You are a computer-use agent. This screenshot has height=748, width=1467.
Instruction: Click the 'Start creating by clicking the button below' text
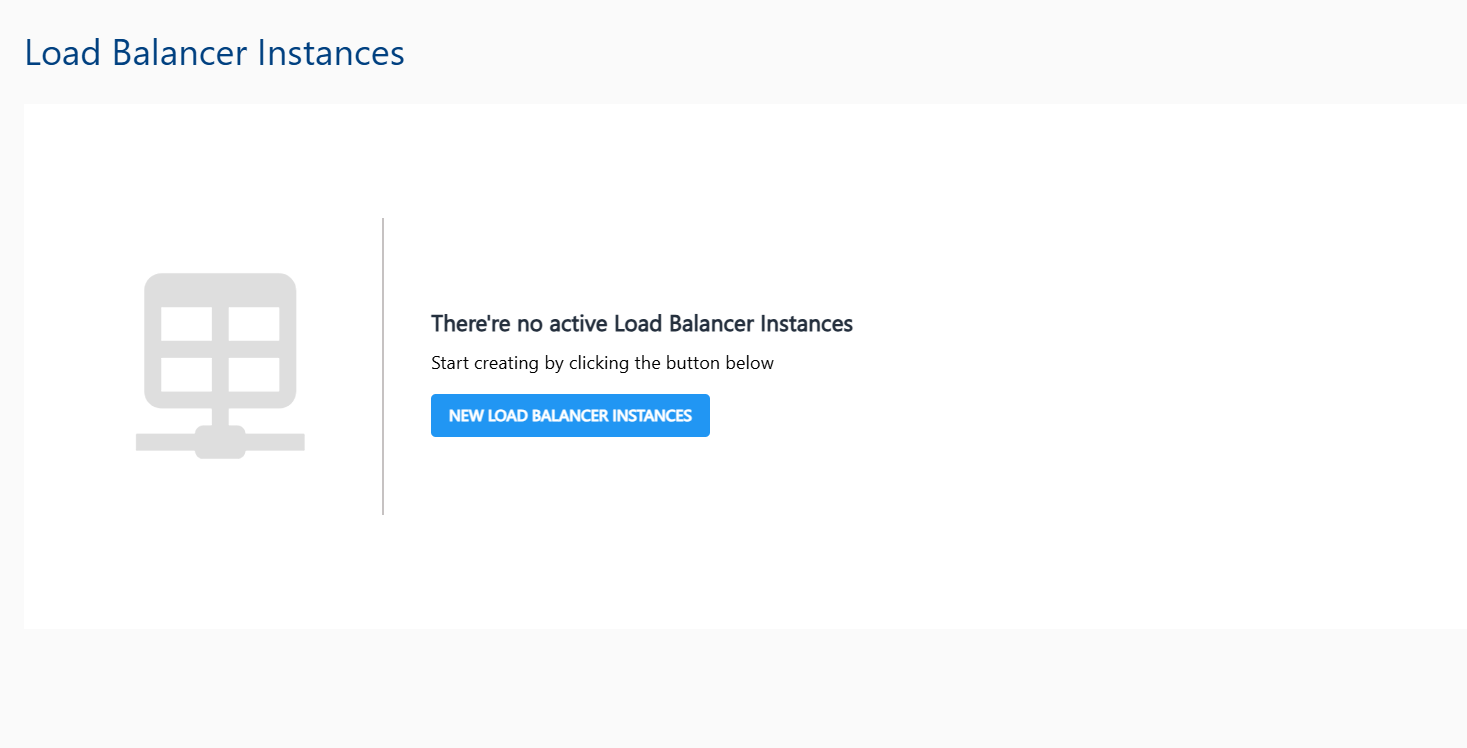coord(602,362)
